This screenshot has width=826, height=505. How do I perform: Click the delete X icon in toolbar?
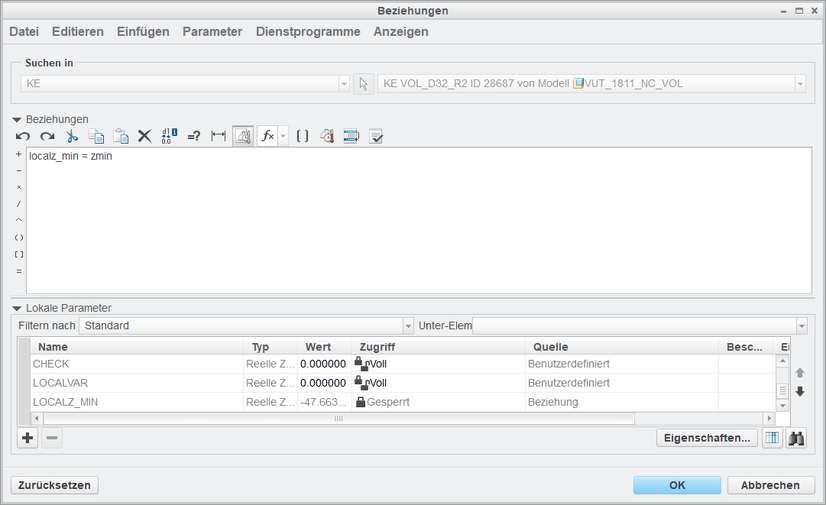[144, 136]
